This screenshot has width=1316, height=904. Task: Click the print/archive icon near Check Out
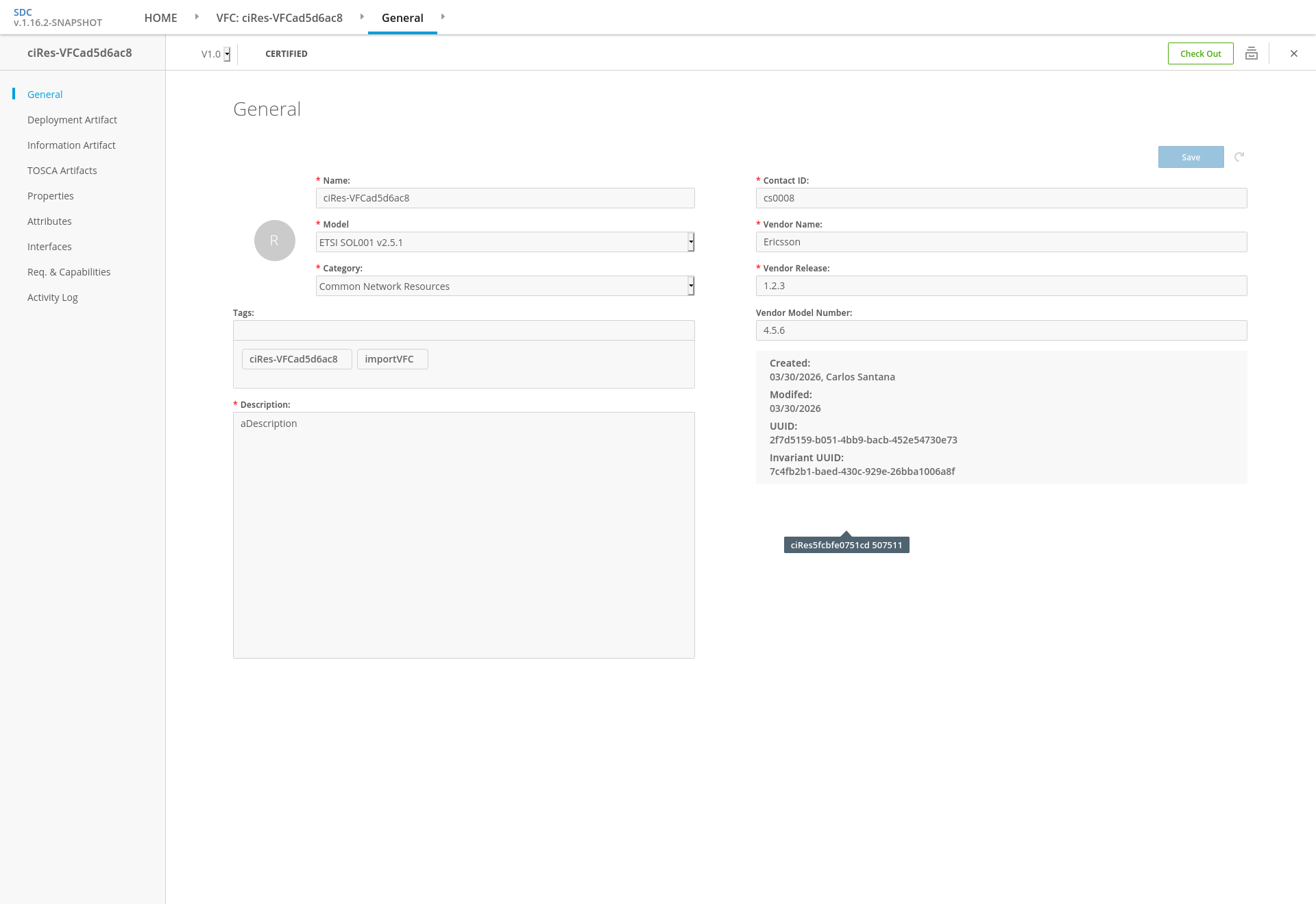[x=1251, y=53]
